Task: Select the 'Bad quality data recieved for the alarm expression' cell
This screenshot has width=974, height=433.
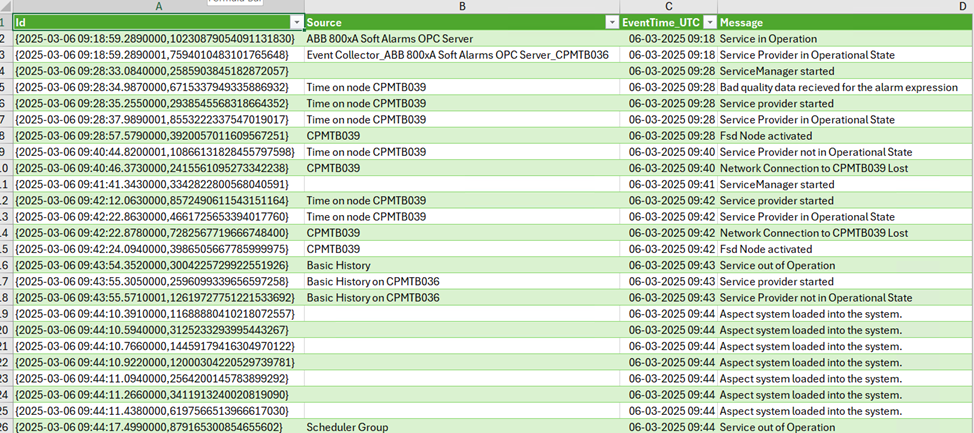Action: (x=845, y=87)
